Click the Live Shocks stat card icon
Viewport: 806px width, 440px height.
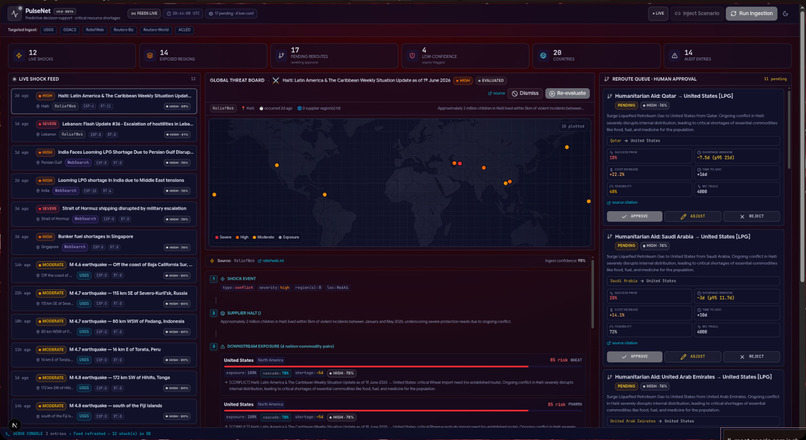[x=19, y=56]
